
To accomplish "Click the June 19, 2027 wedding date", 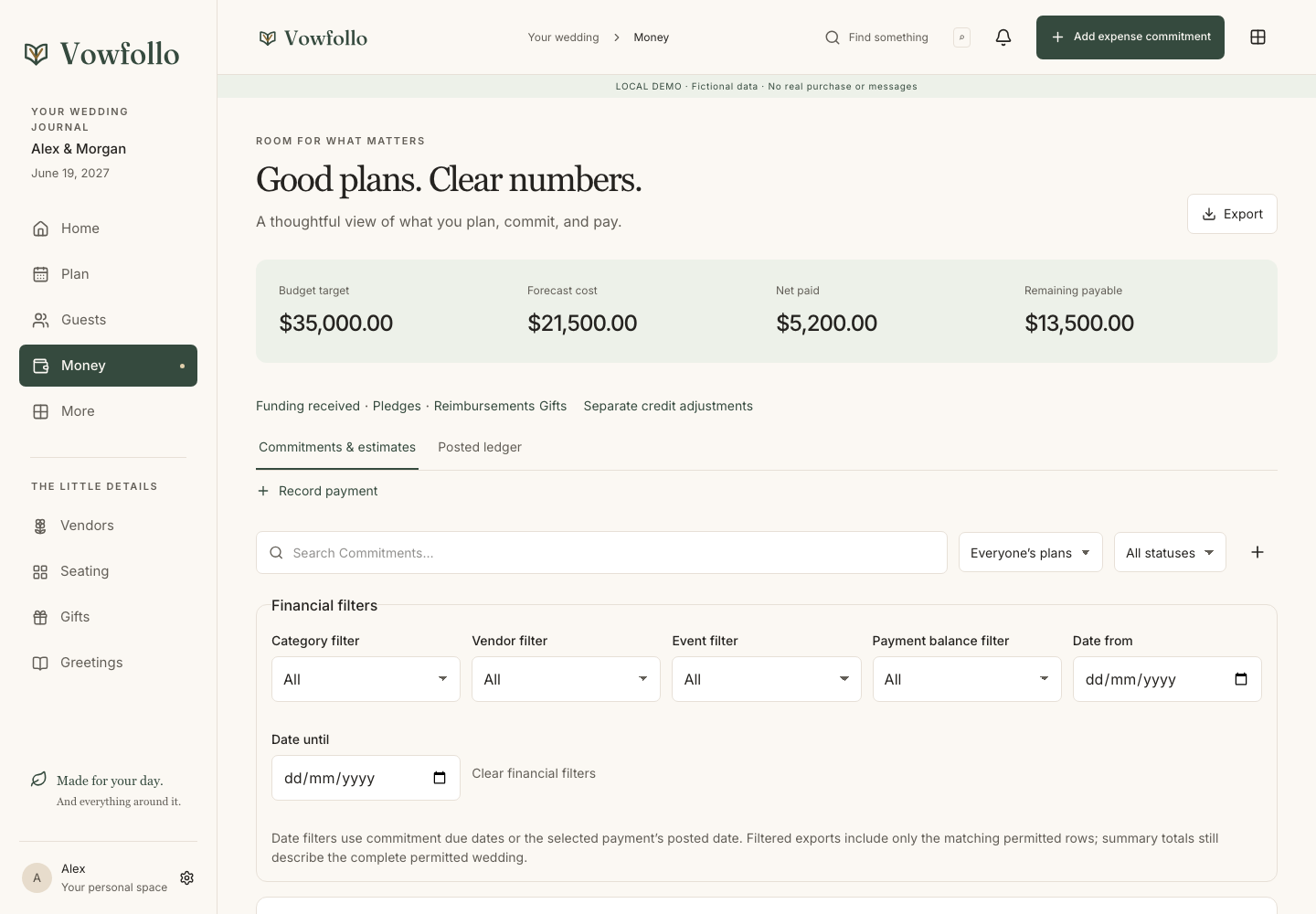I will pyautogui.click(x=70, y=173).
